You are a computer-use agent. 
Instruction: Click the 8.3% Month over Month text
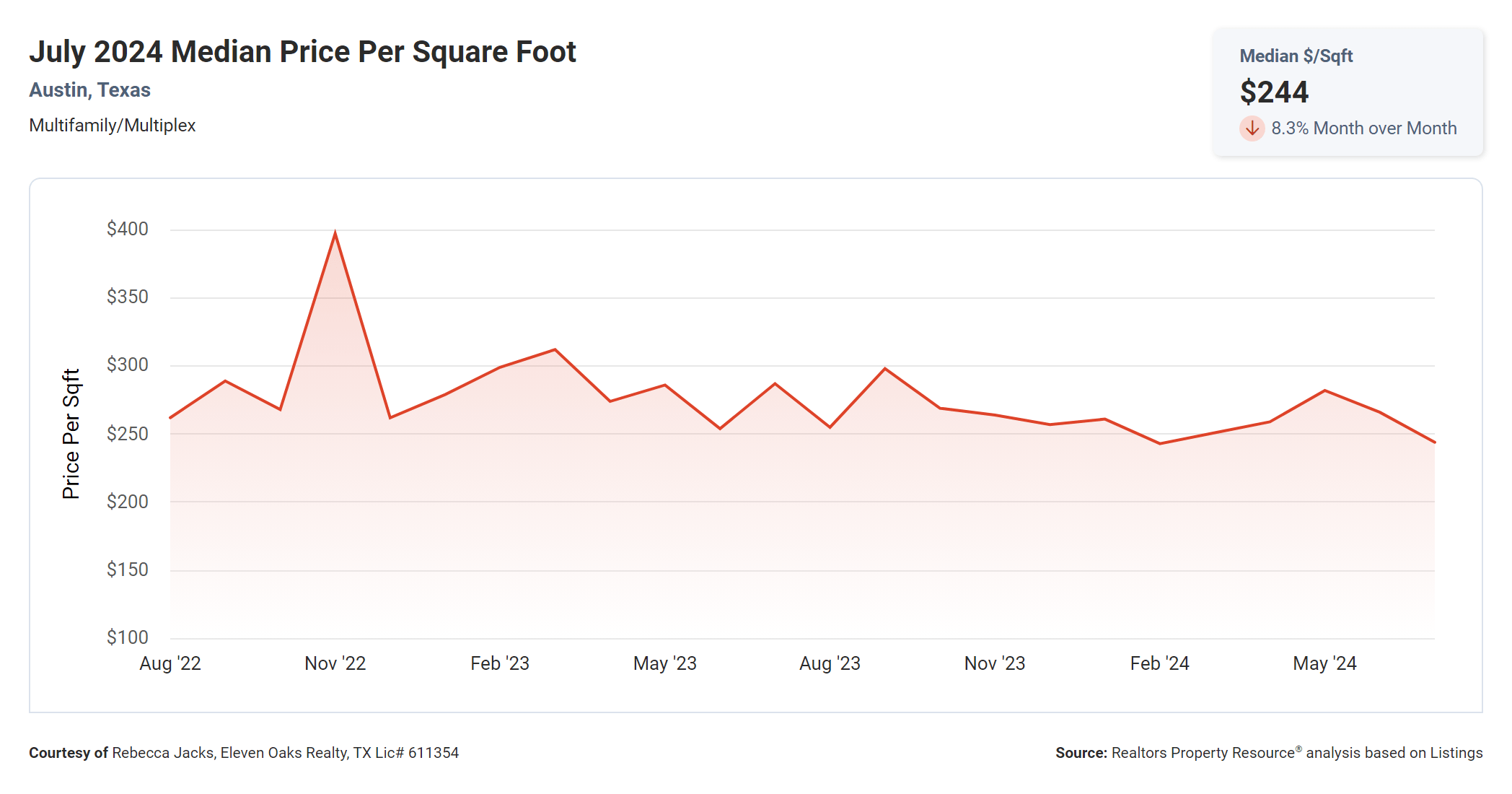1363,128
